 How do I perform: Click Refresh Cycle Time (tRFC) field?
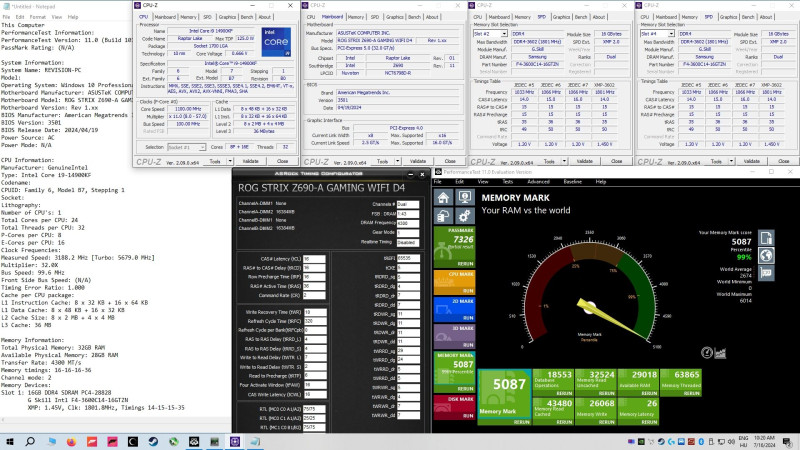(x=314, y=321)
